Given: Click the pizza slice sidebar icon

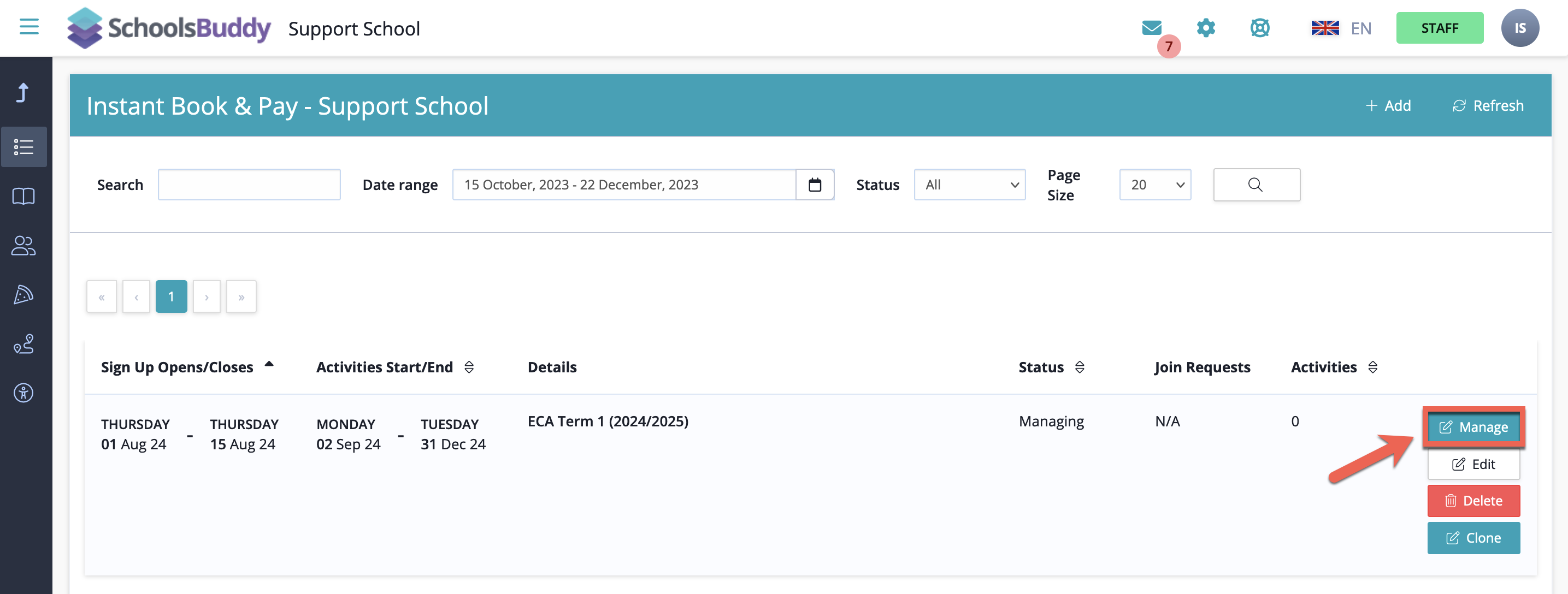Looking at the screenshot, I should click(x=23, y=295).
